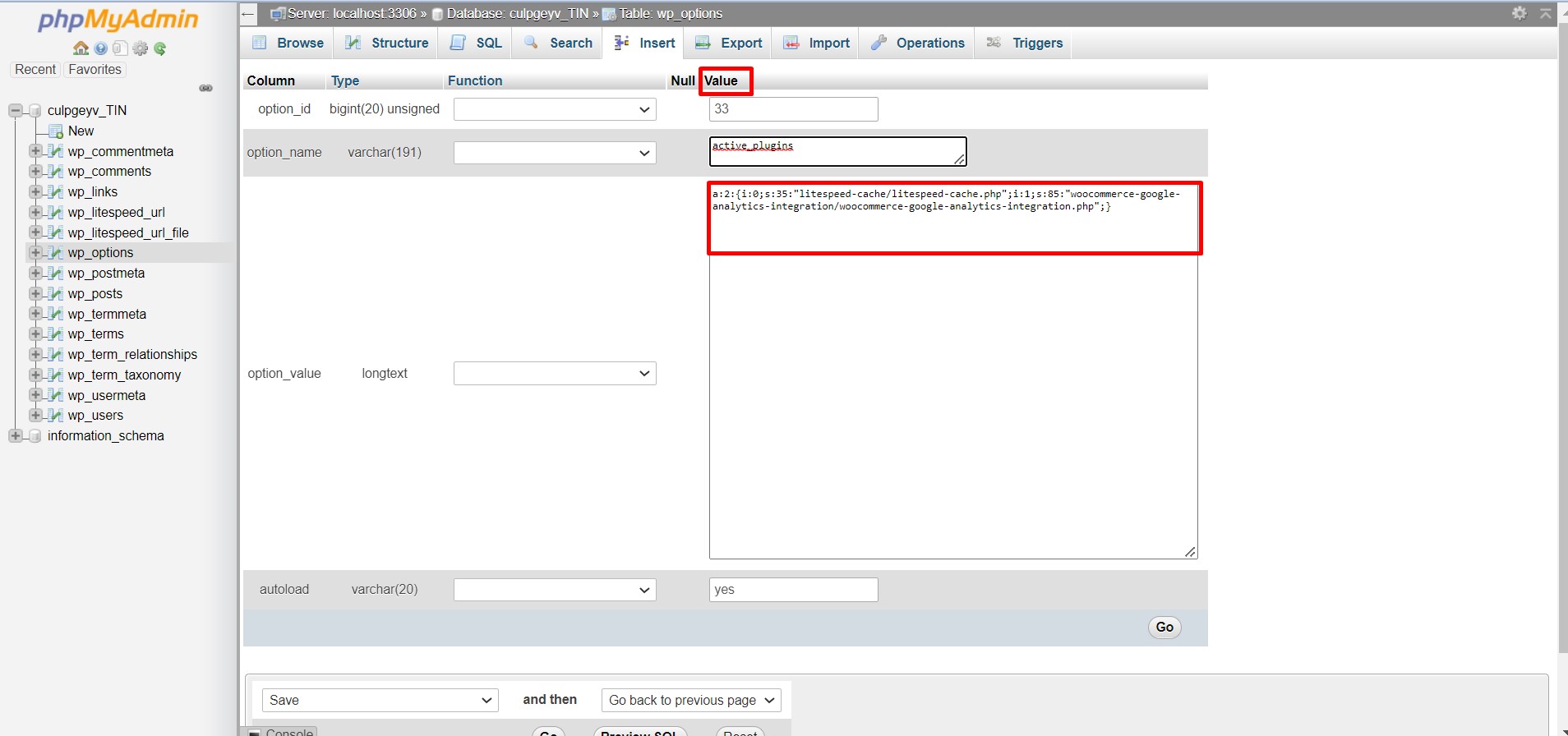Collapse the culpgeyv_TIN database tree
1568x736 pixels.
[x=16, y=110]
